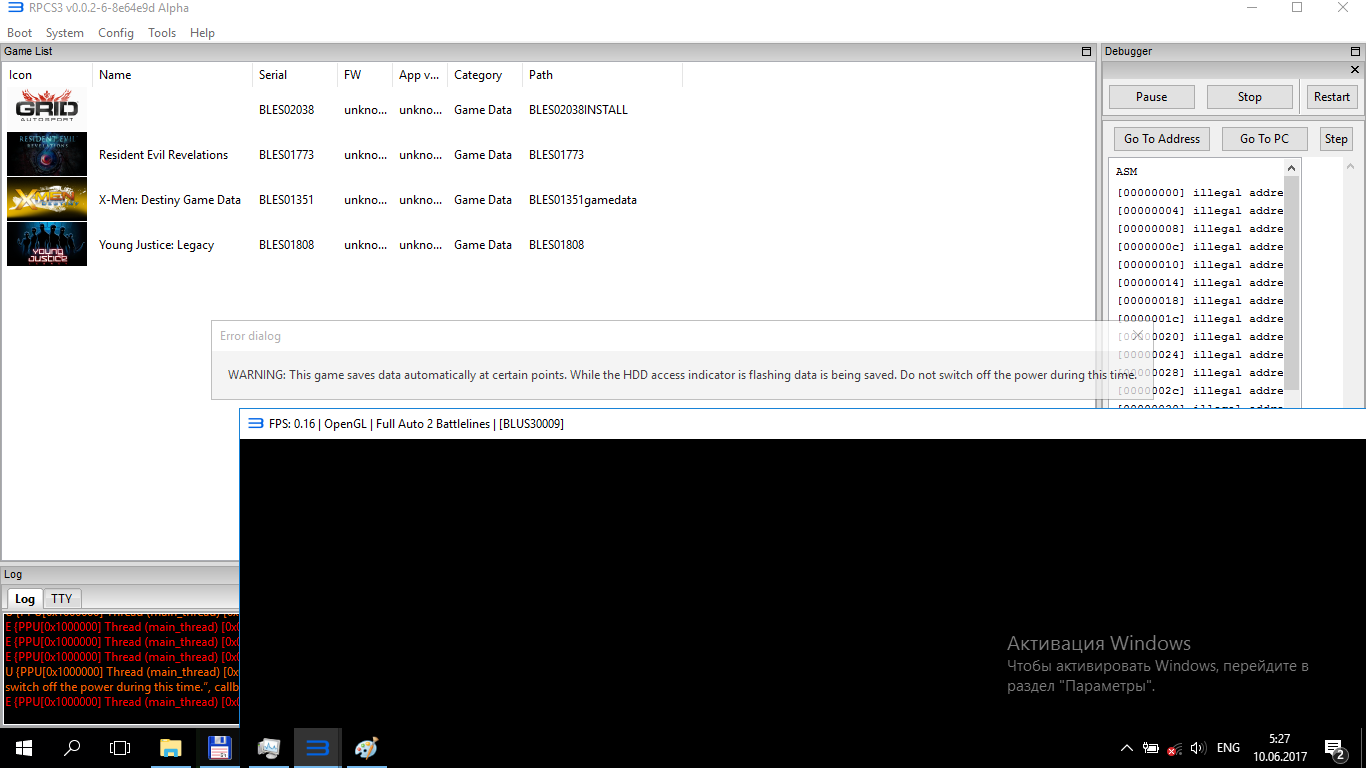Click serial BLES01773 cell
This screenshot has width=1366, height=768.
coord(286,155)
